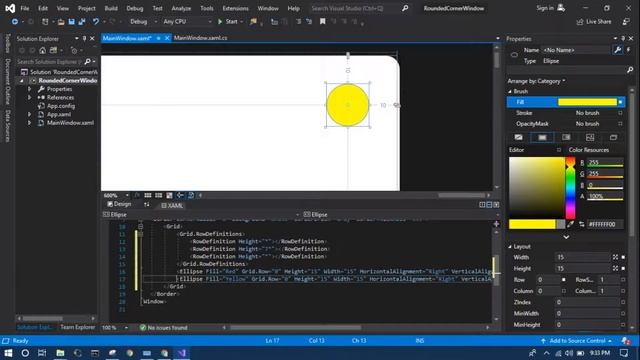This screenshot has height=360, width=640.
Task: Switch to the MainWindow.xaml.cs tab
Action: click(200, 38)
